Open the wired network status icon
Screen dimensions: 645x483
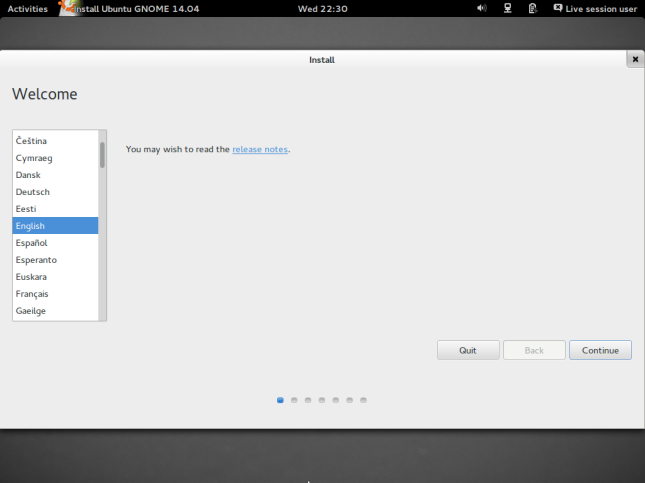(508, 8)
